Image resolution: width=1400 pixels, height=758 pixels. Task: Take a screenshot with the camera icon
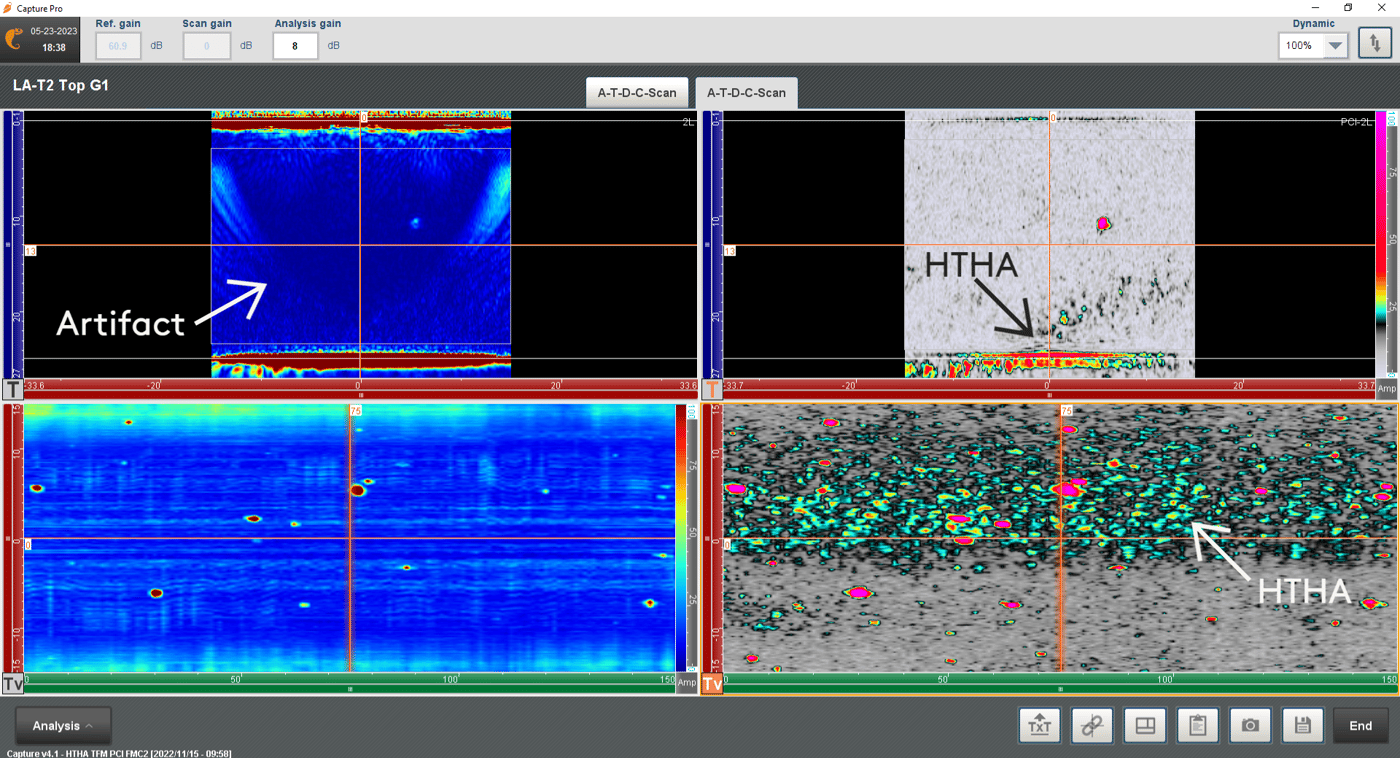point(1249,725)
